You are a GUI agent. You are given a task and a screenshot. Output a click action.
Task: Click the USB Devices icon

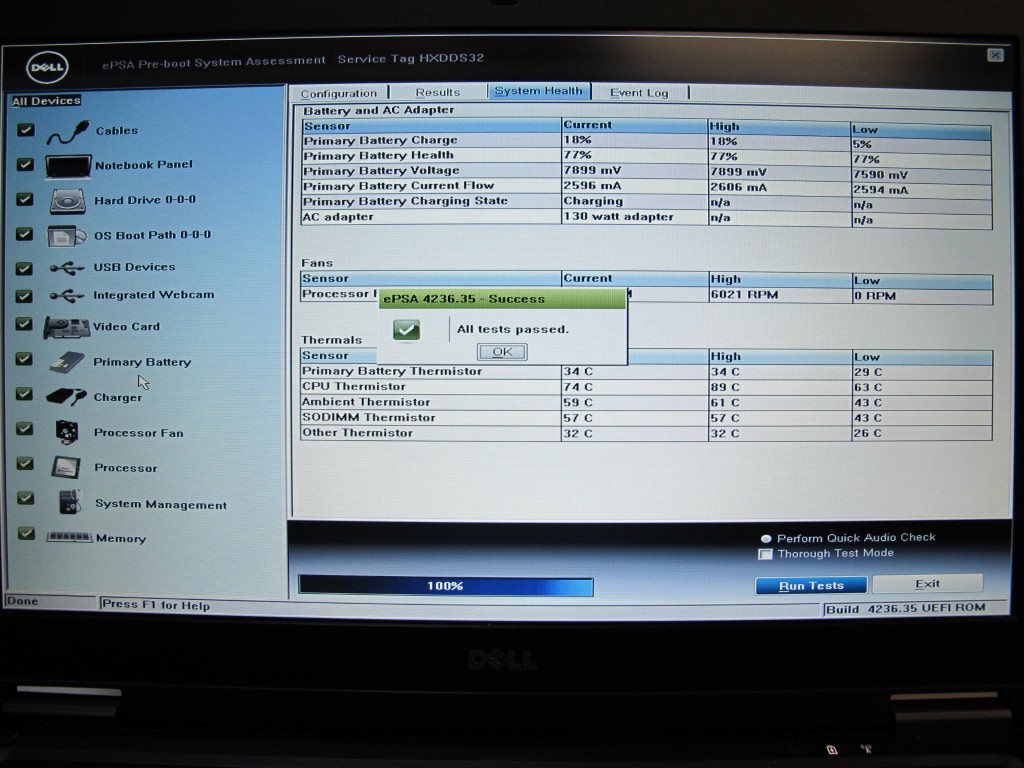[67, 268]
